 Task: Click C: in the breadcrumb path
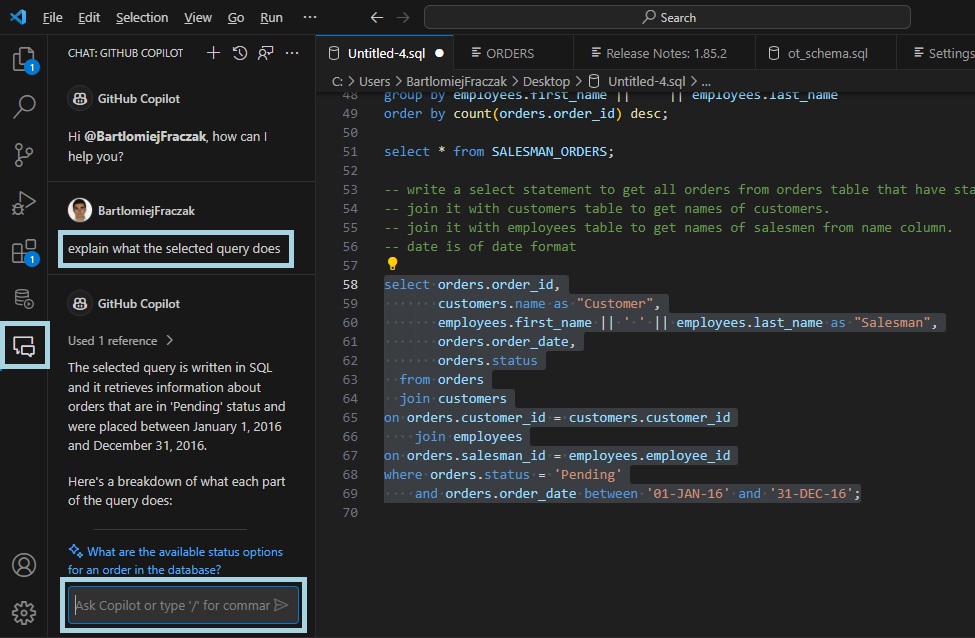(337, 81)
